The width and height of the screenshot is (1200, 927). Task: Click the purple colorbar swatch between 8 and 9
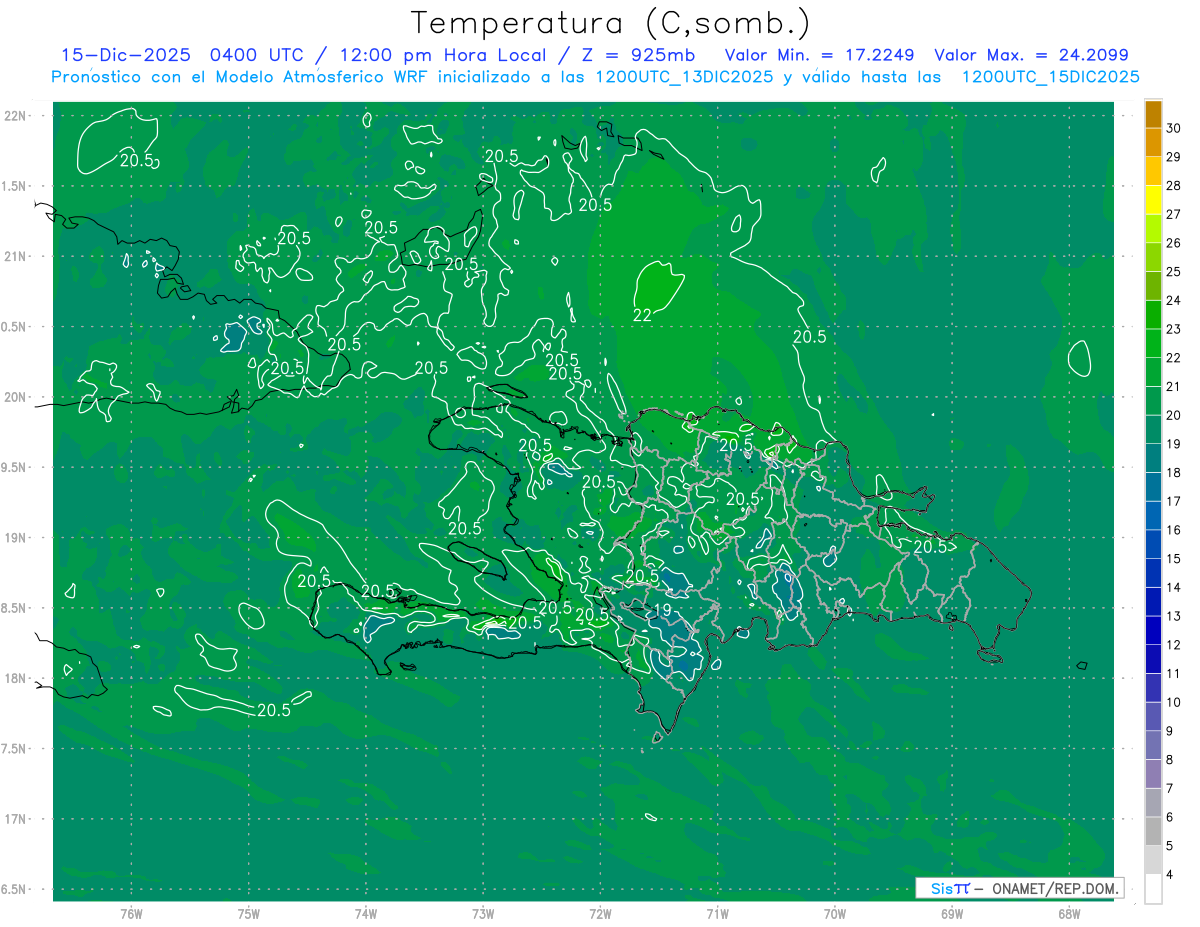1153,746
